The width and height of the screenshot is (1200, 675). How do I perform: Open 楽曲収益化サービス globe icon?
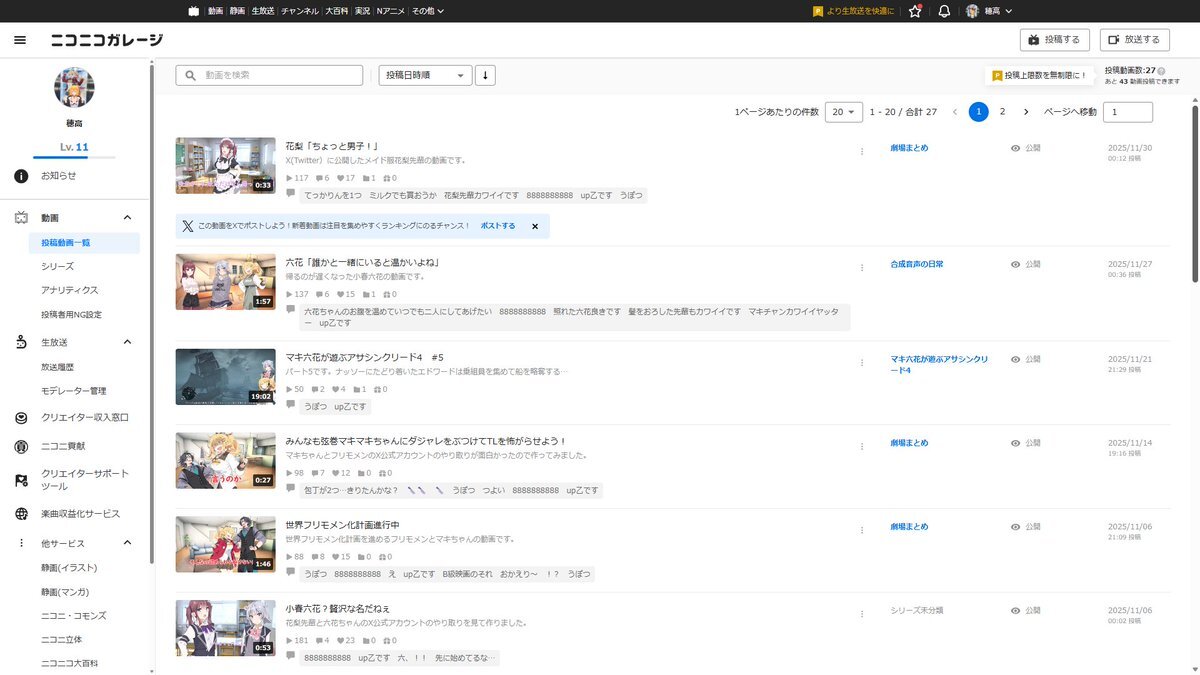point(21,514)
